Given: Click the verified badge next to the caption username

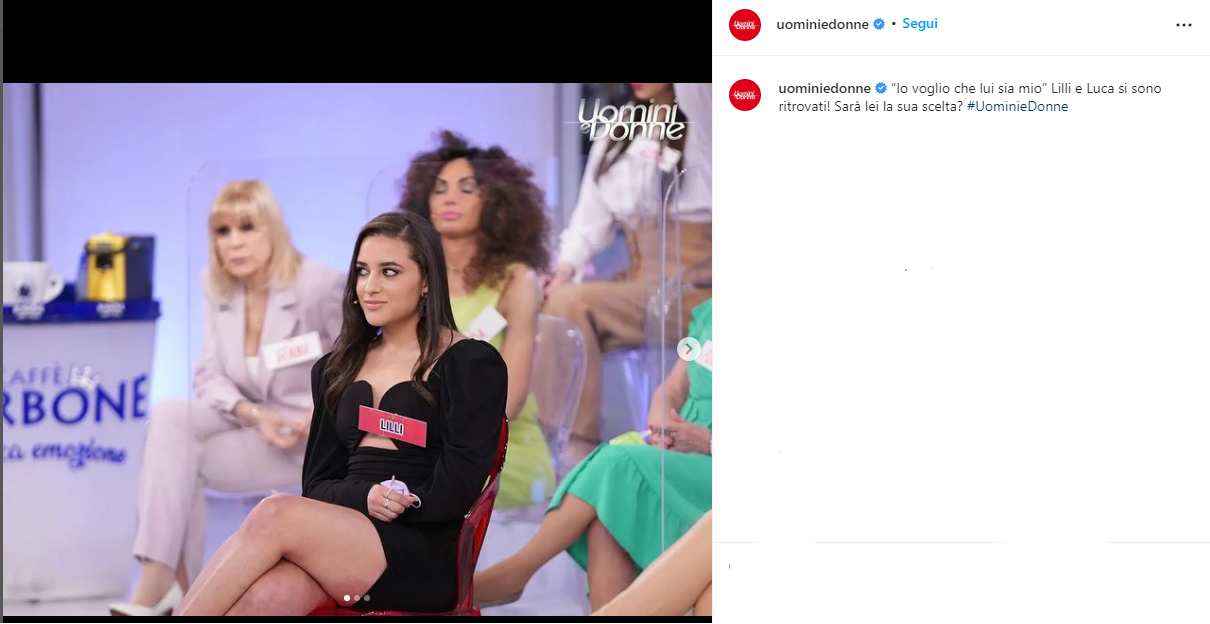Looking at the screenshot, I should [881, 89].
